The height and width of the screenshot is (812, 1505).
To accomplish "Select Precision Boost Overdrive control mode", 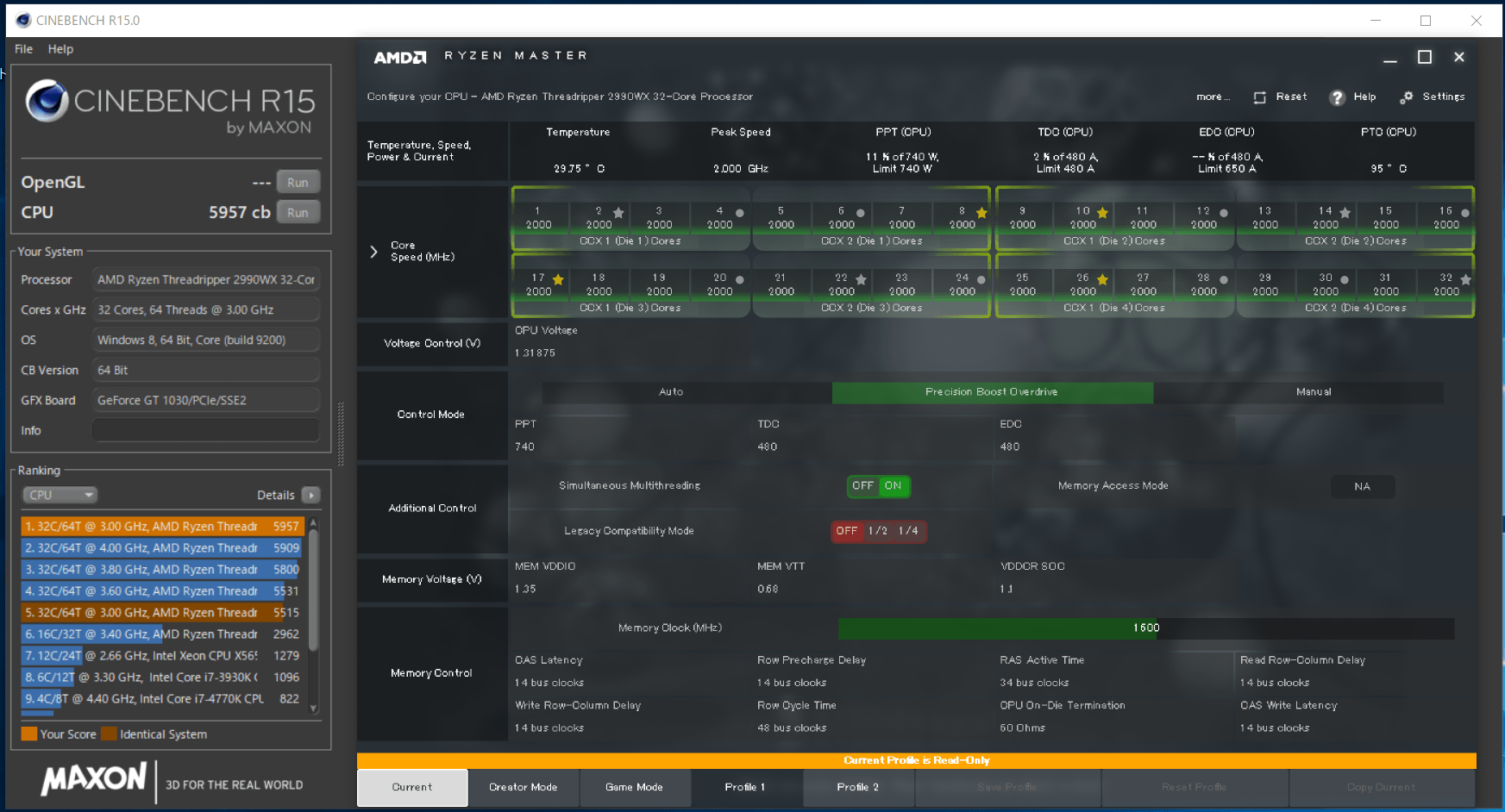I will [x=992, y=392].
